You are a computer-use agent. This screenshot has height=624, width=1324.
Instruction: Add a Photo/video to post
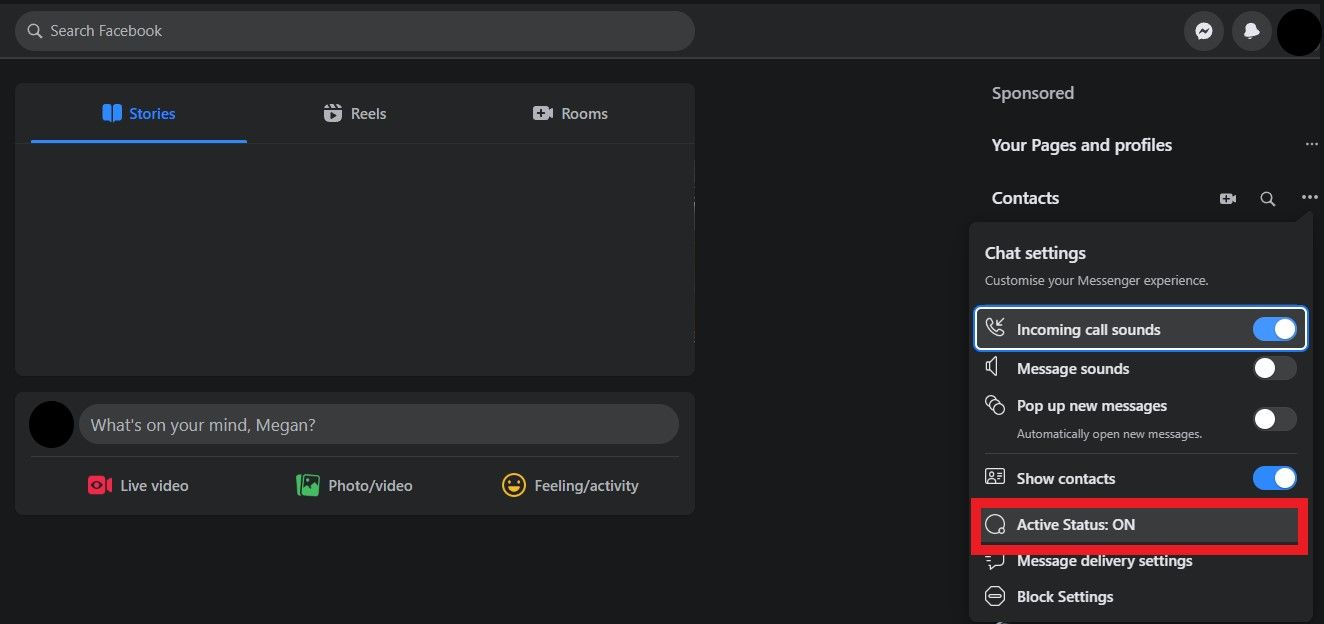click(x=355, y=486)
